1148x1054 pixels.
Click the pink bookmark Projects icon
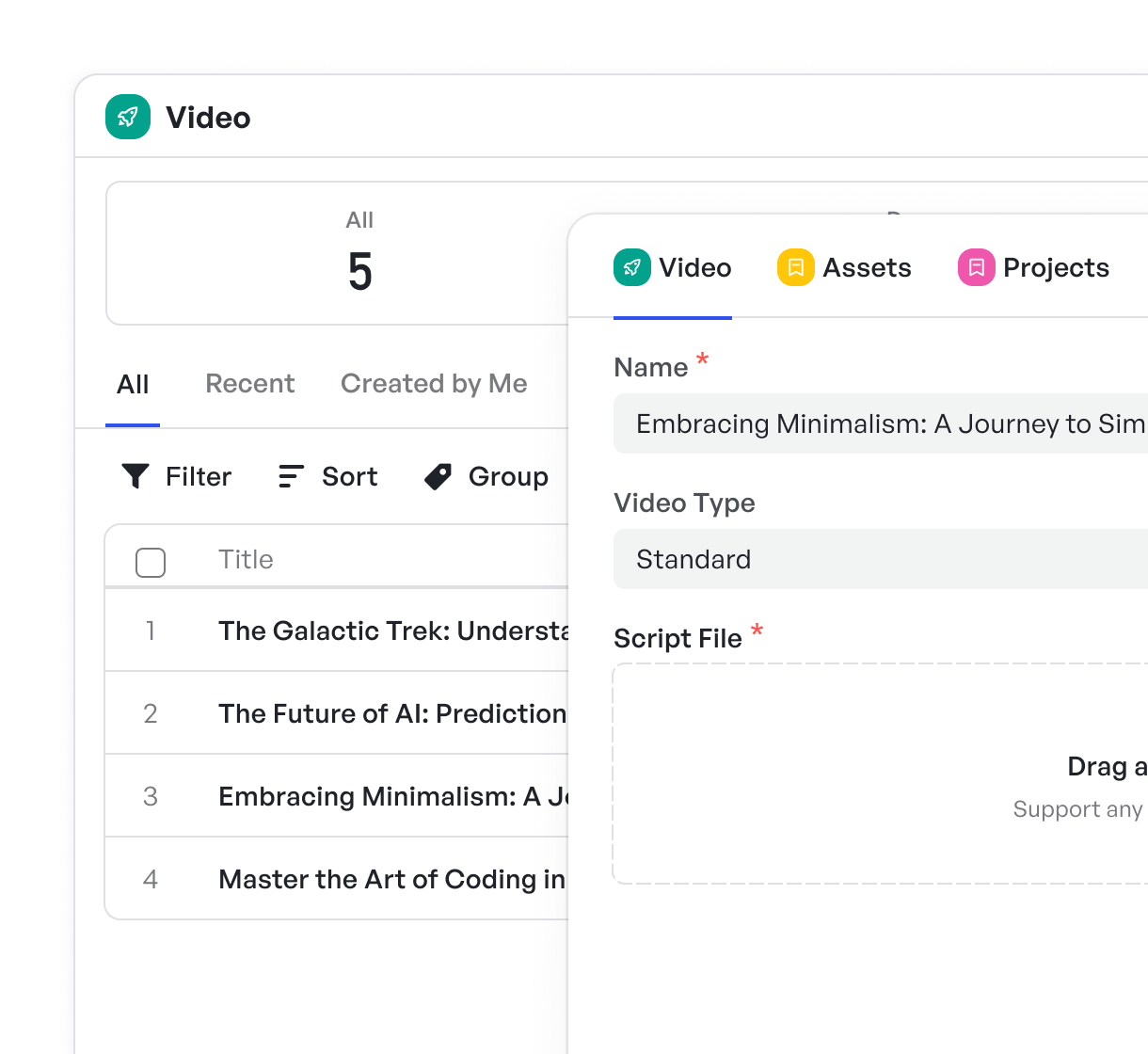click(977, 267)
